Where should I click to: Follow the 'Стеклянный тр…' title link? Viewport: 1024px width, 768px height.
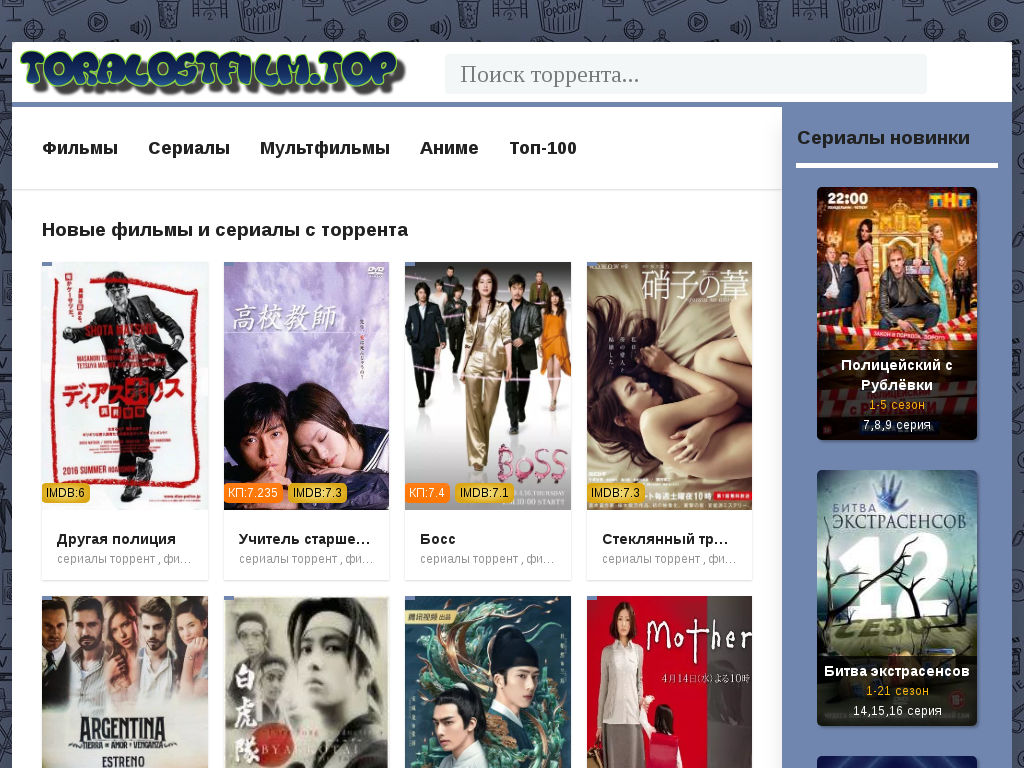point(665,539)
